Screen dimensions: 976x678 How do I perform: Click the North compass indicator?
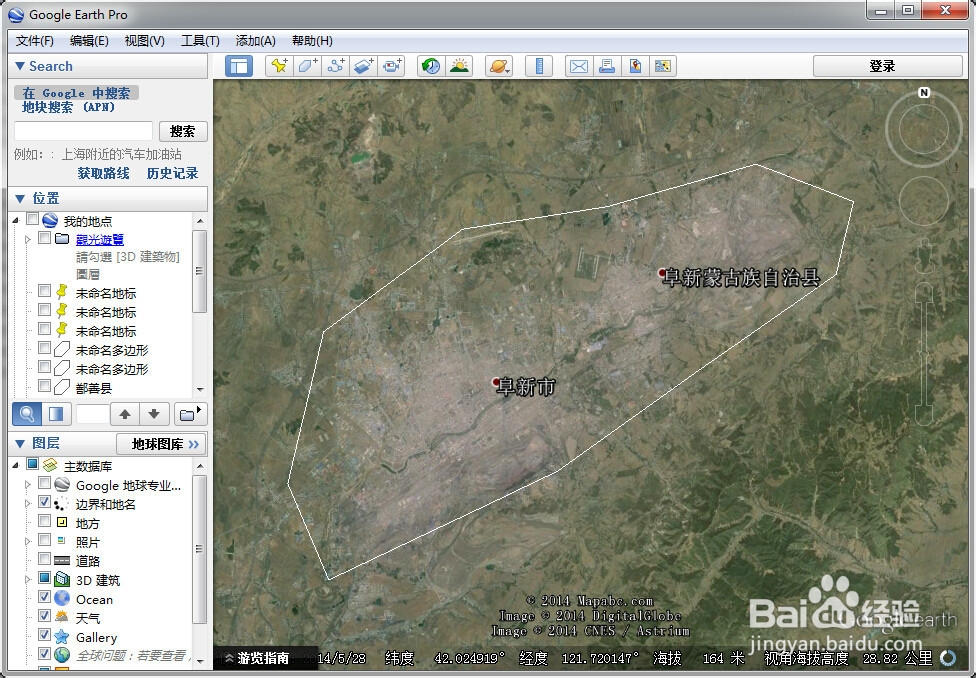click(x=924, y=93)
